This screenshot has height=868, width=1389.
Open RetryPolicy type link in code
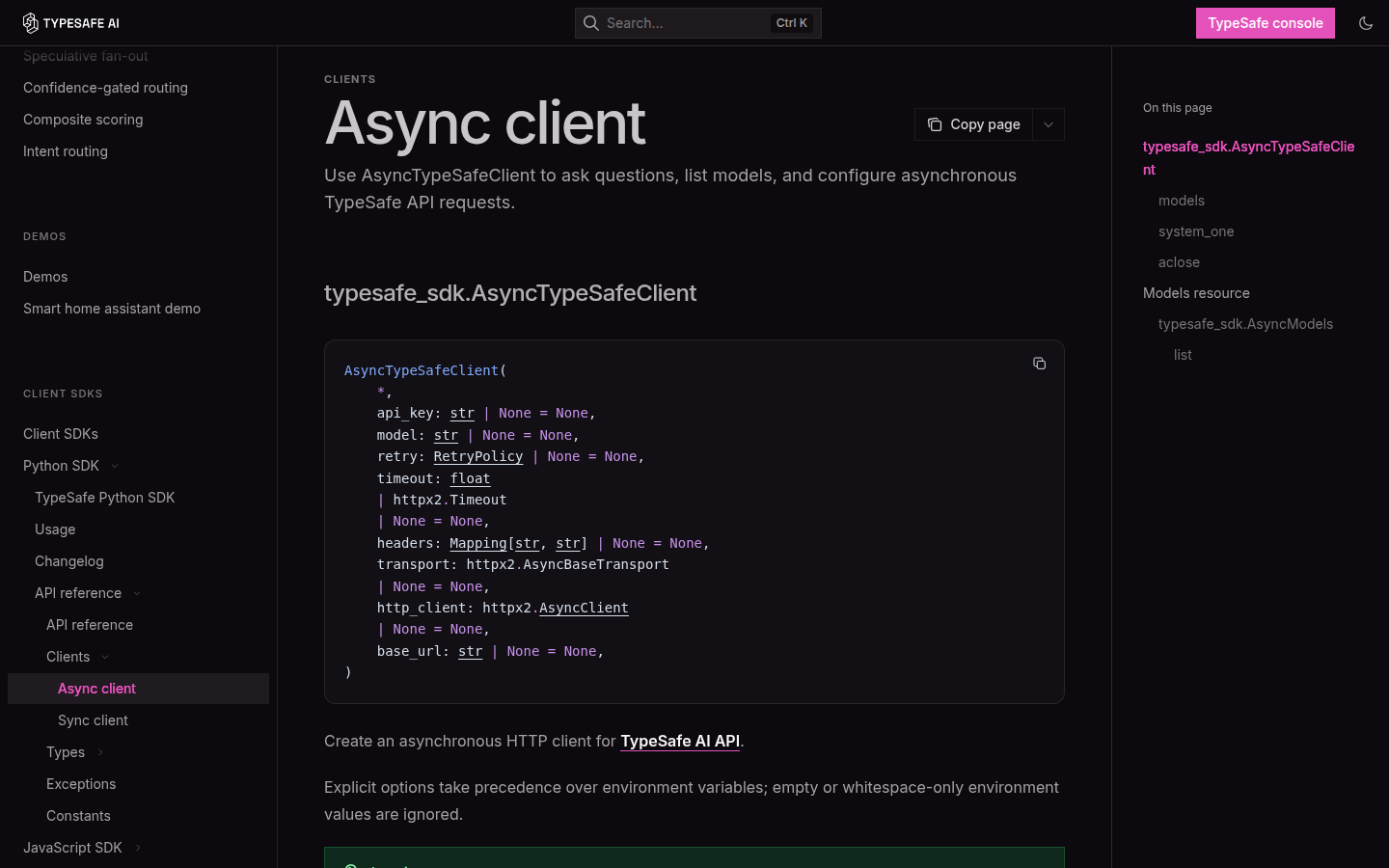pos(478,456)
